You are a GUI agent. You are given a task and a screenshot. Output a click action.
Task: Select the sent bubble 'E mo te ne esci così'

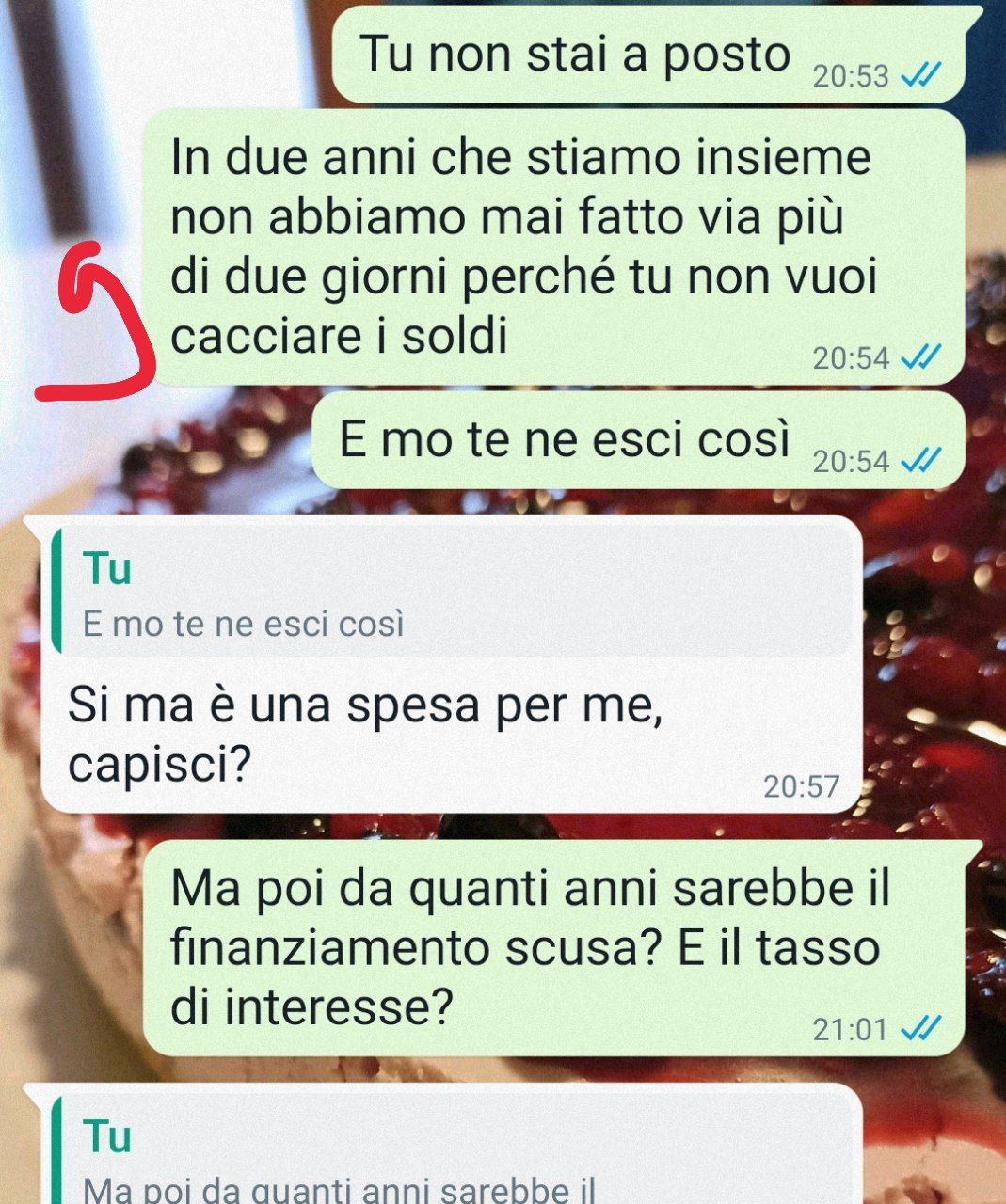coord(639,440)
